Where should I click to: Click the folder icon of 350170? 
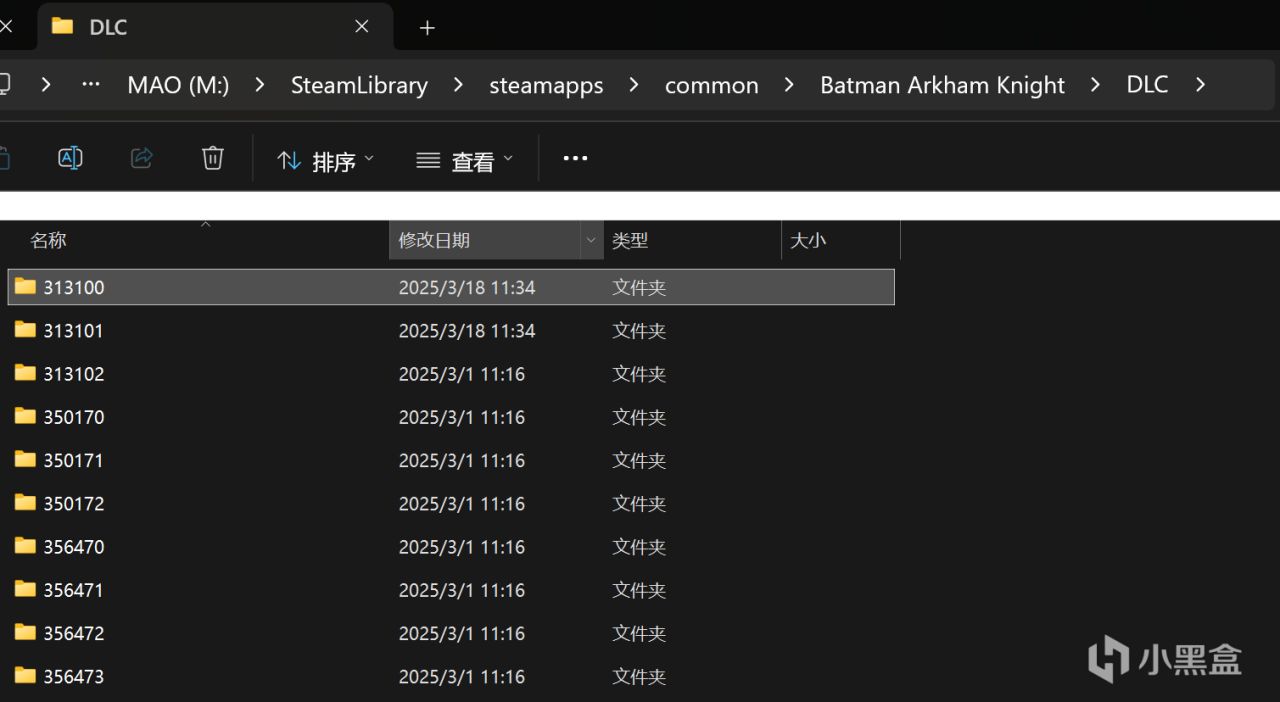point(25,416)
